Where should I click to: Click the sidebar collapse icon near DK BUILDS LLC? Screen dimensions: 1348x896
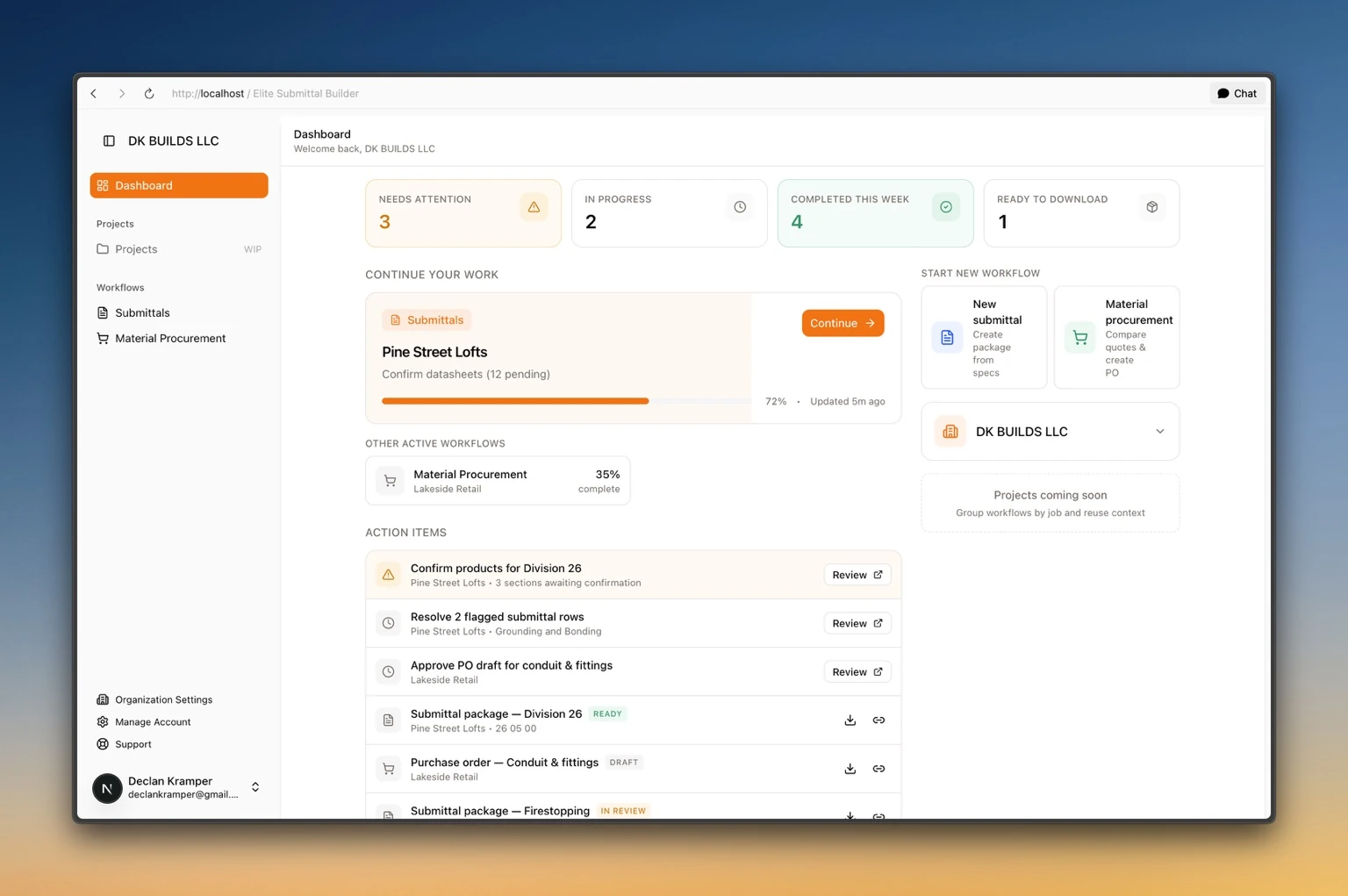click(108, 140)
